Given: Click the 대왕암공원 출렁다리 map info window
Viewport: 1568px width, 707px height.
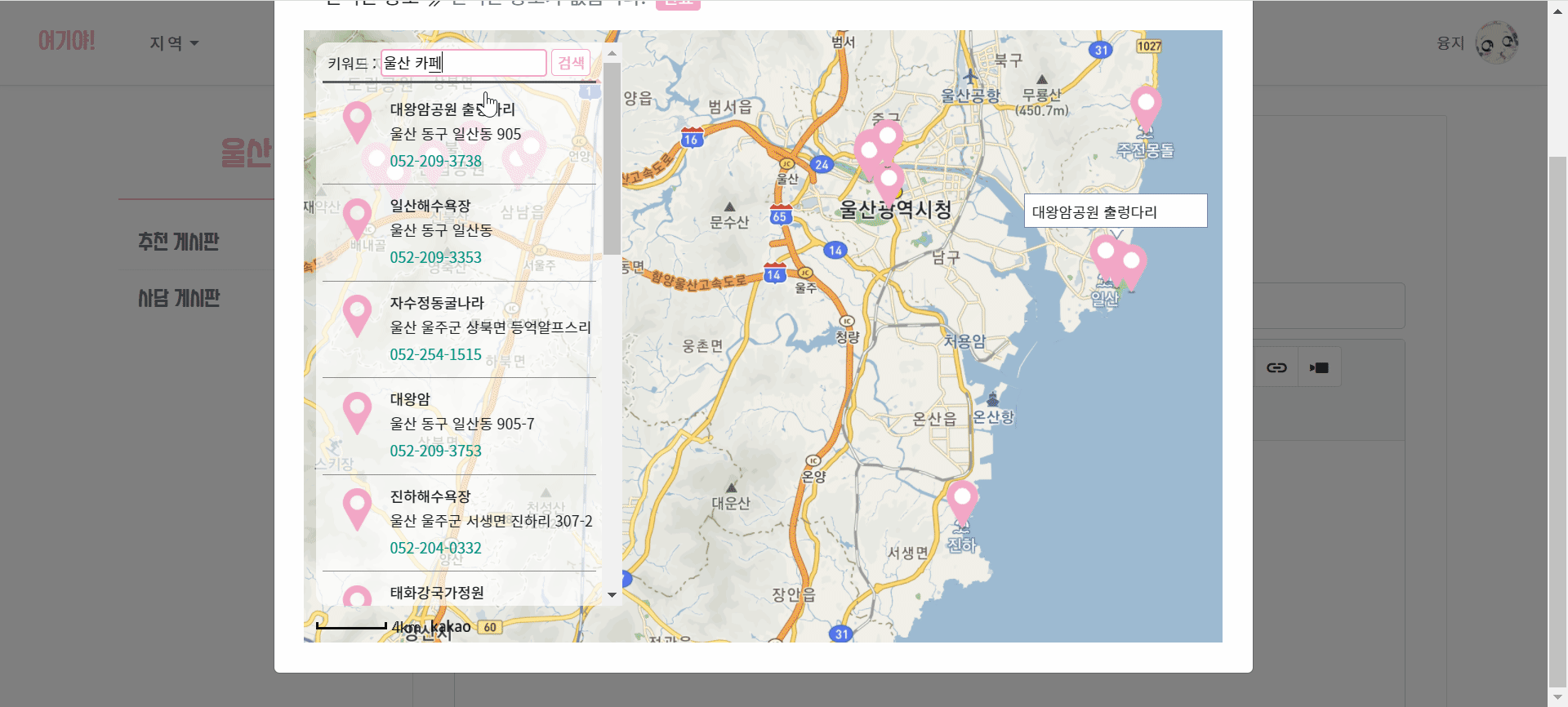Looking at the screenshot, I should pyautogui.click(x=1116, y=211).
